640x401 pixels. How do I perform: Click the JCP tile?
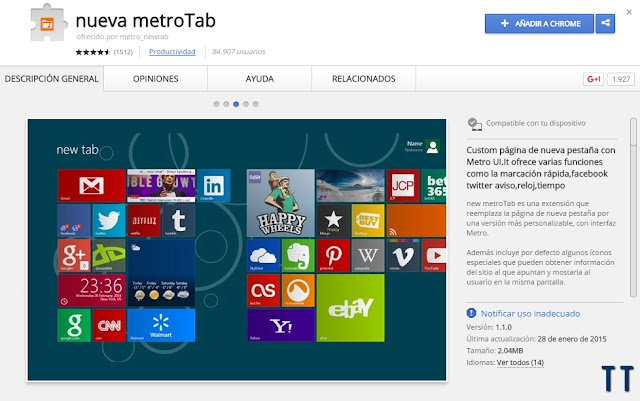pos(403,185)
